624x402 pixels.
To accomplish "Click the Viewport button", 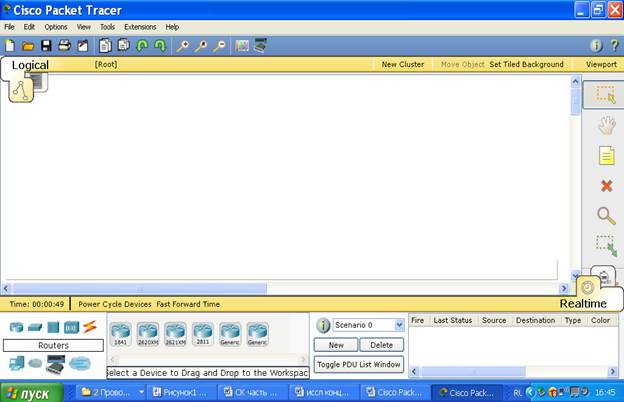I will 601,64.
